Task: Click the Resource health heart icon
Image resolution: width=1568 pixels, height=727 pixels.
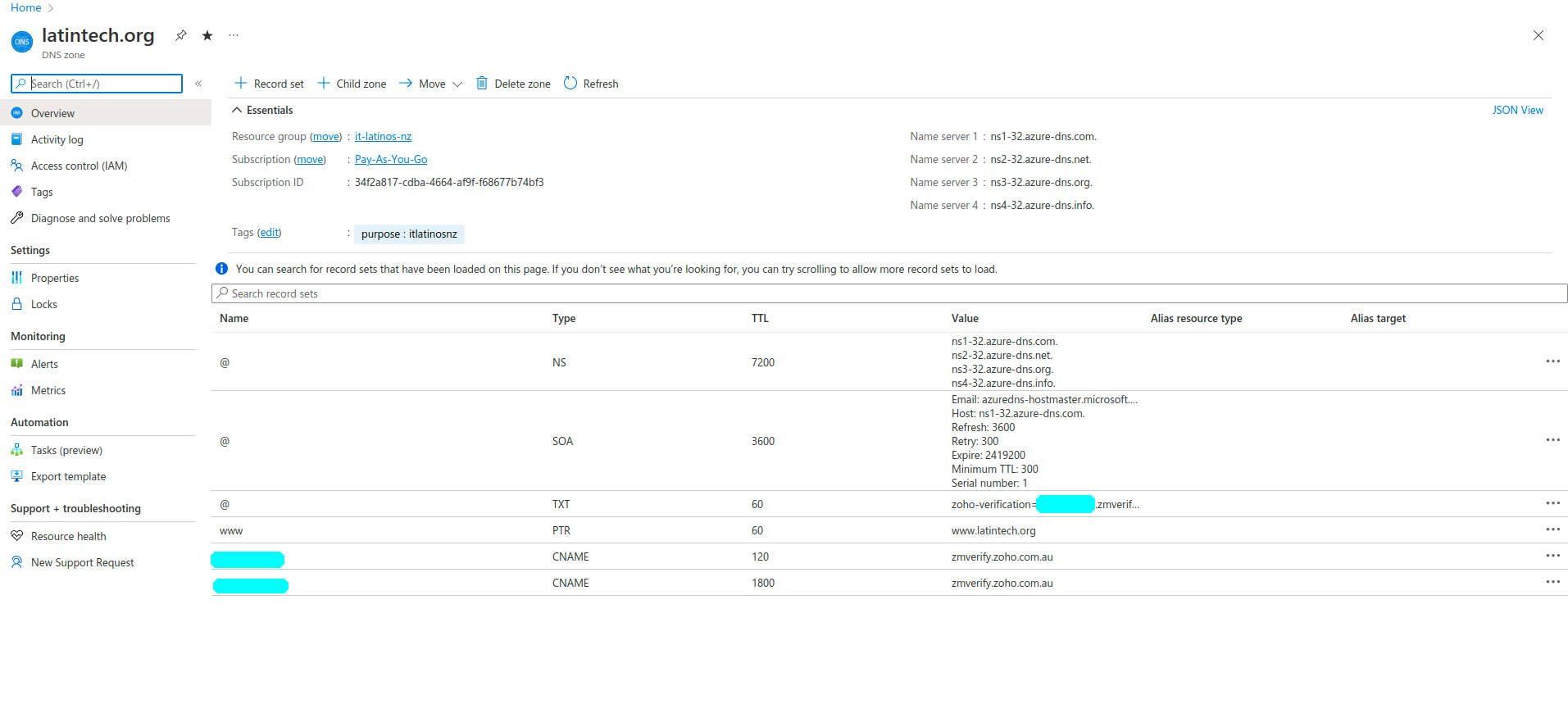Action: [16, 536]
